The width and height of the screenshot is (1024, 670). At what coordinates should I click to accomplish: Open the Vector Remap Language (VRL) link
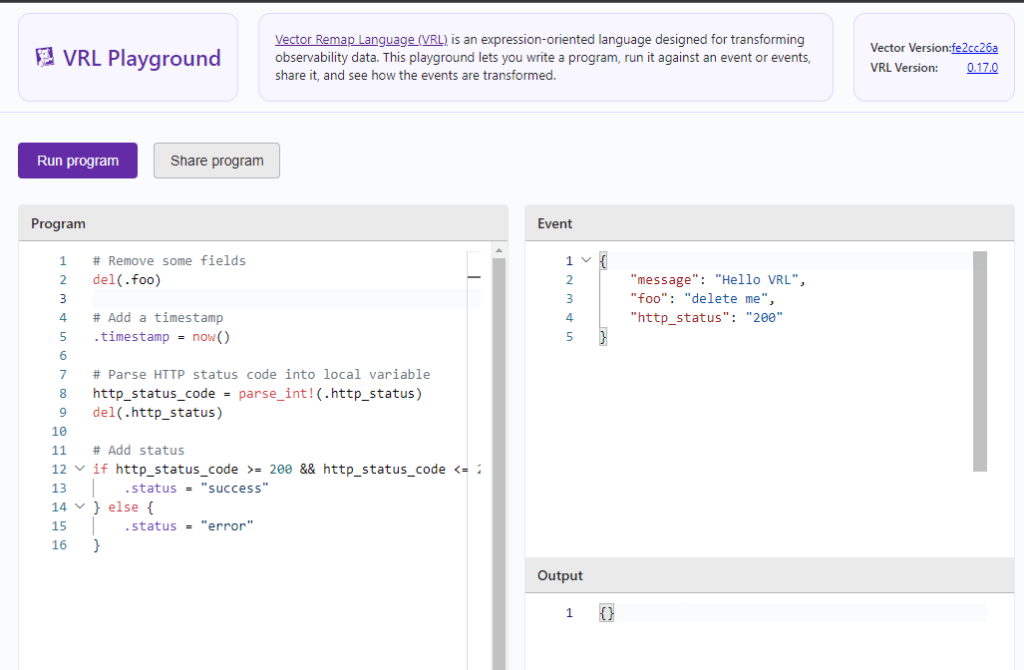pos(361,40)
